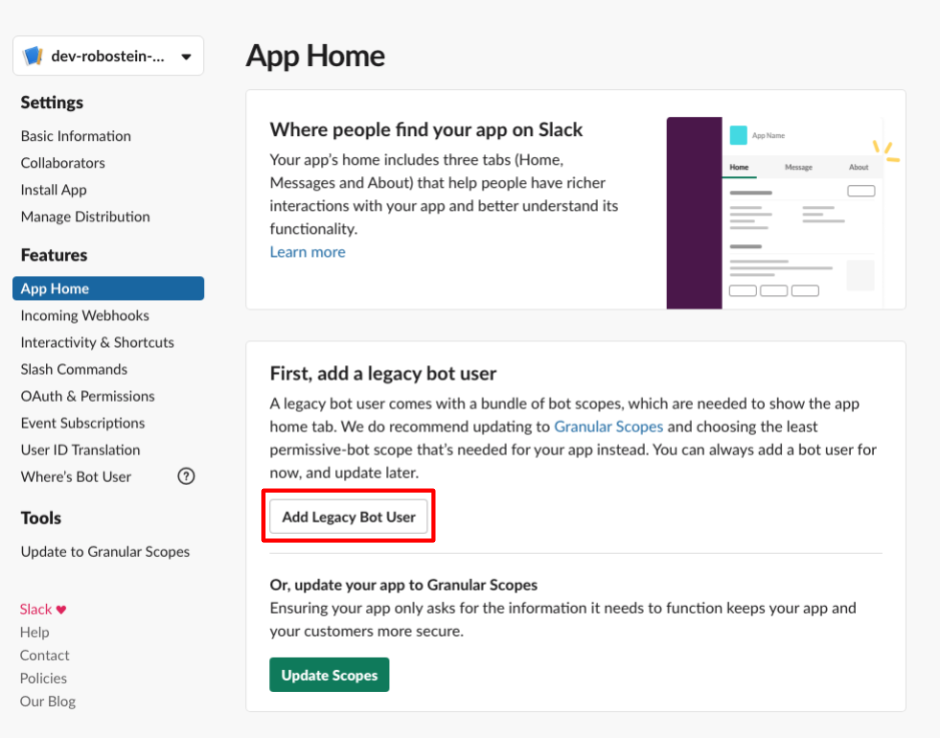Open the Policies link
Image resolution: width=940 pixels, height=738 pixels.
coord(43,679)
